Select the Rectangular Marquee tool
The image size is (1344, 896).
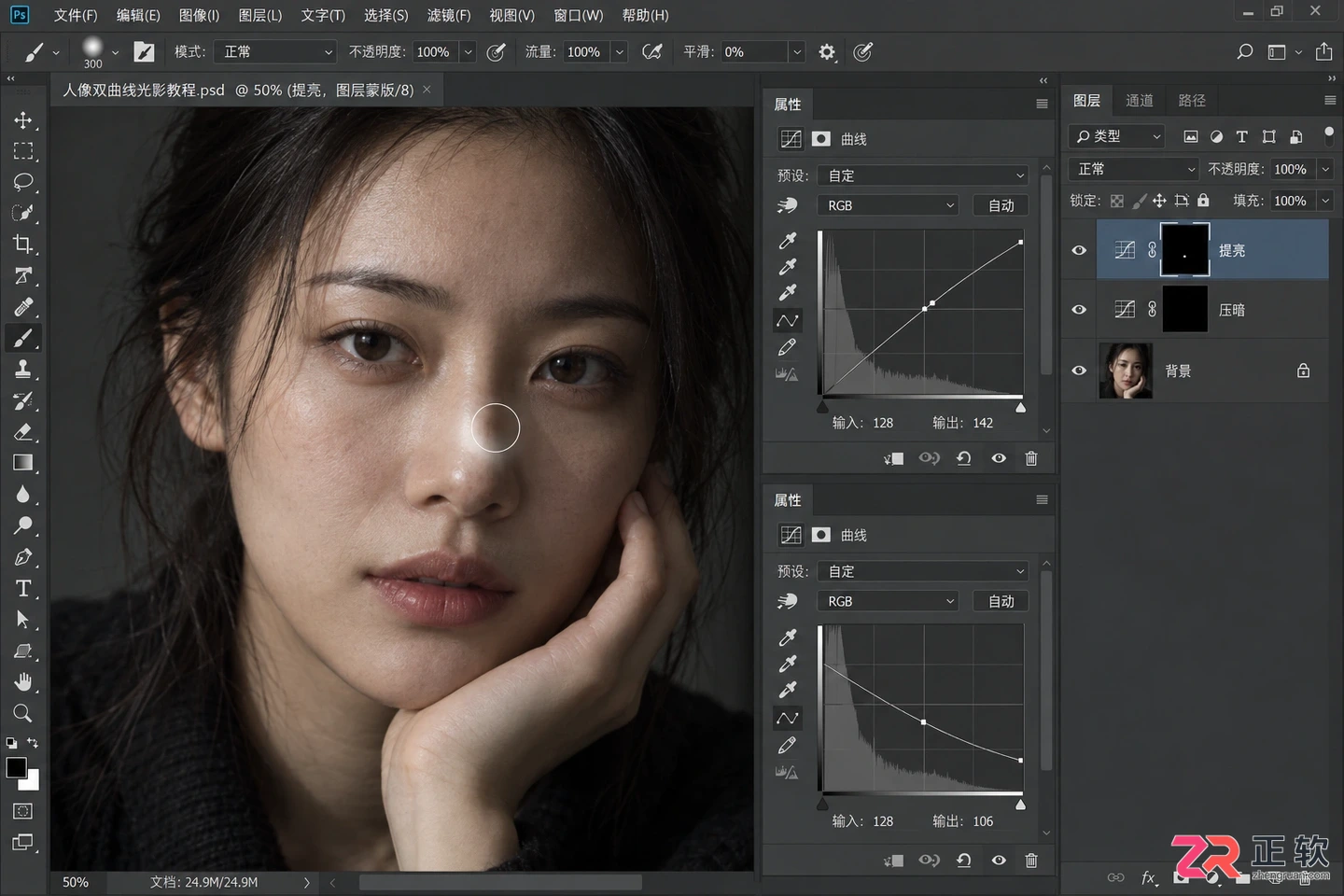click(23, 151)
